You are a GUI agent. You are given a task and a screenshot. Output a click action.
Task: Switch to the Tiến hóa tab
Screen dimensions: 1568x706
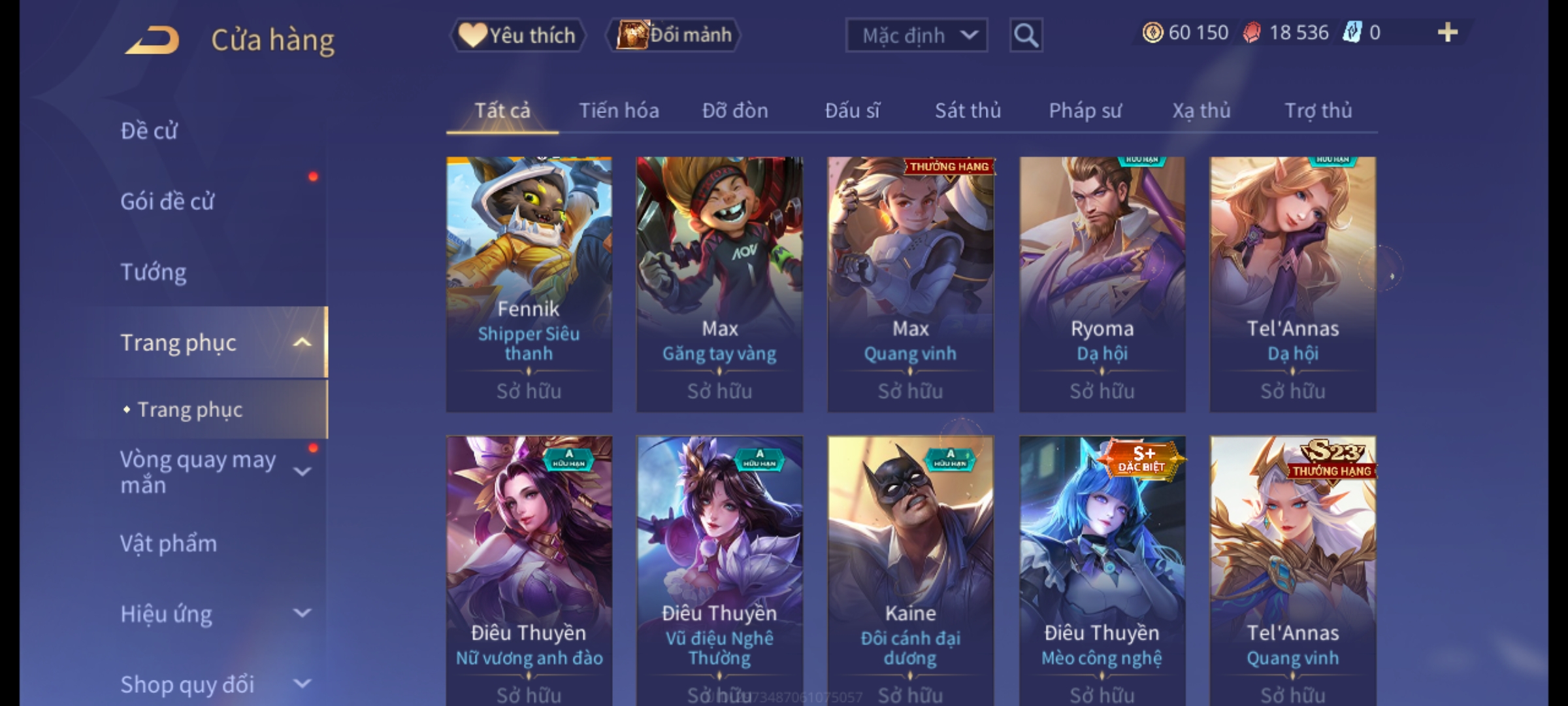point(619,110)
